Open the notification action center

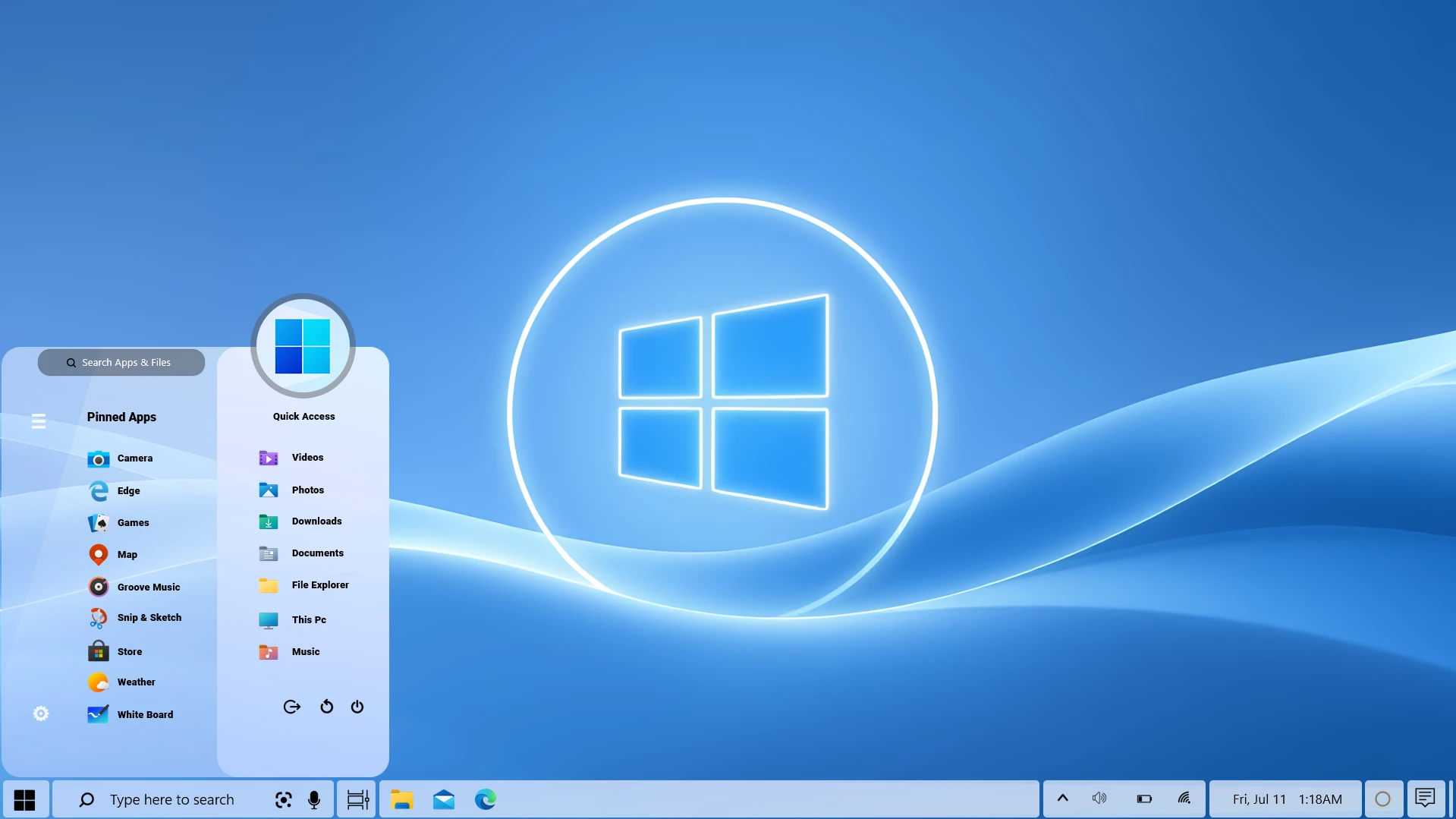1425,799
